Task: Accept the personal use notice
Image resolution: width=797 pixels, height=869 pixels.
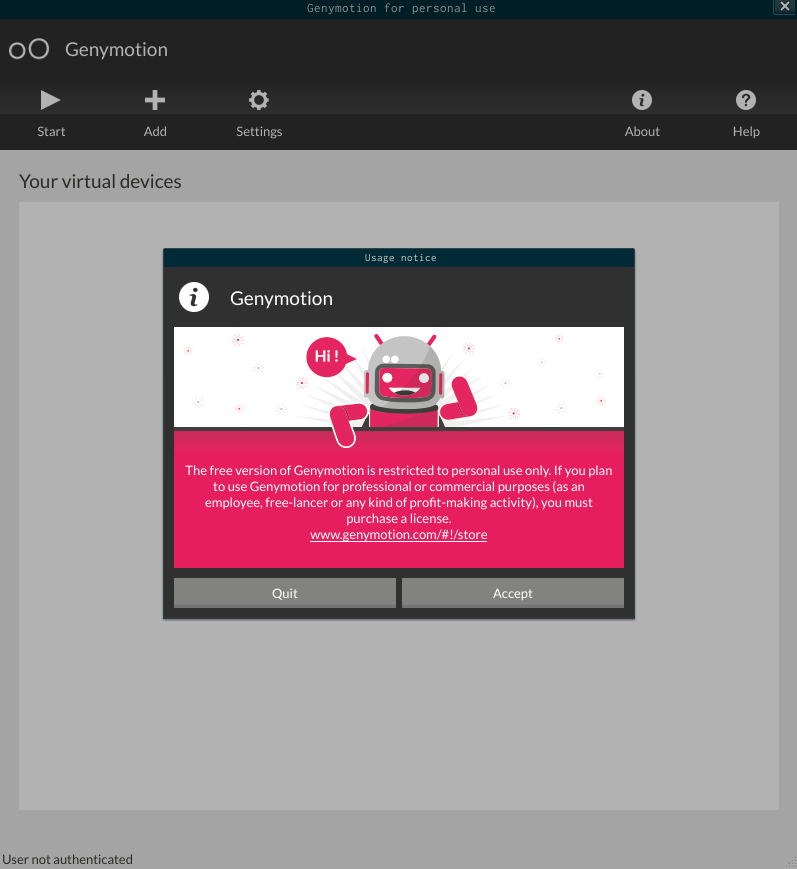Action: (513, 593)
